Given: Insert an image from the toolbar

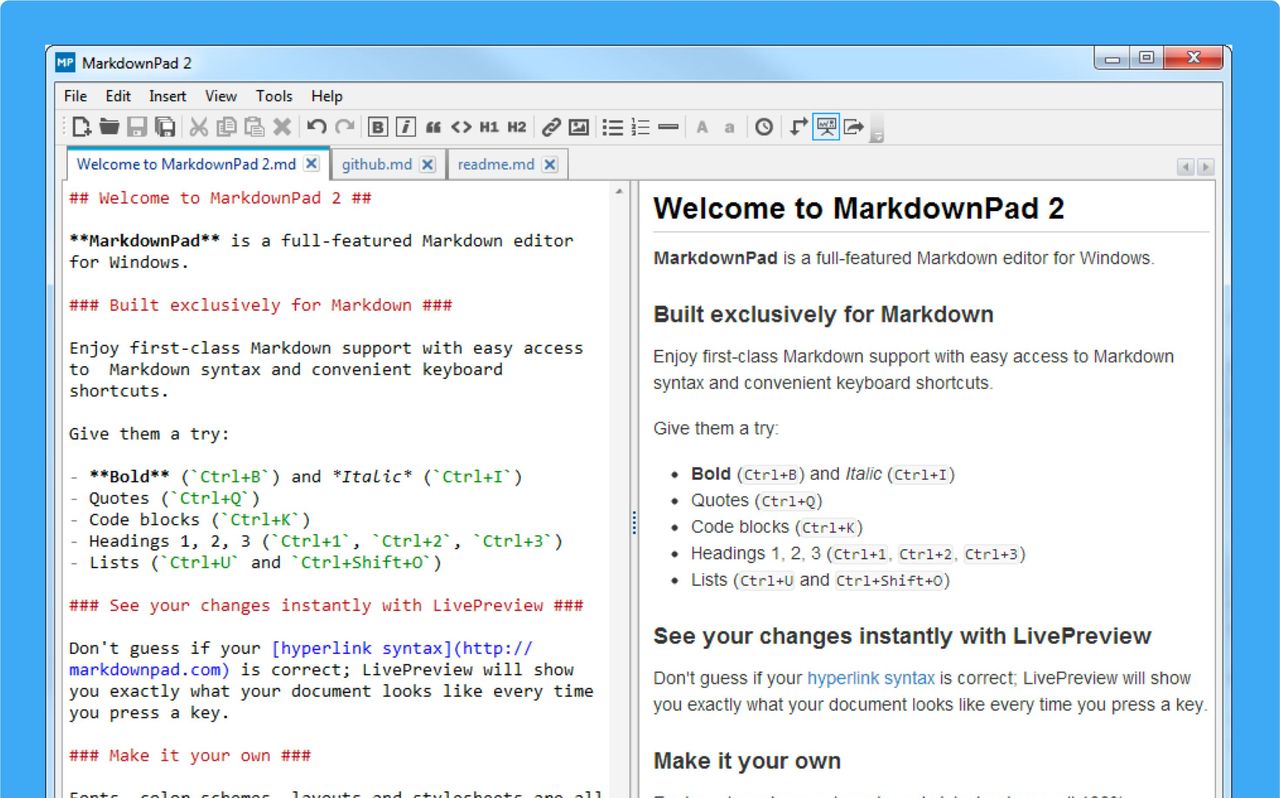Looking at the screenshot, I should pos(579,127).
